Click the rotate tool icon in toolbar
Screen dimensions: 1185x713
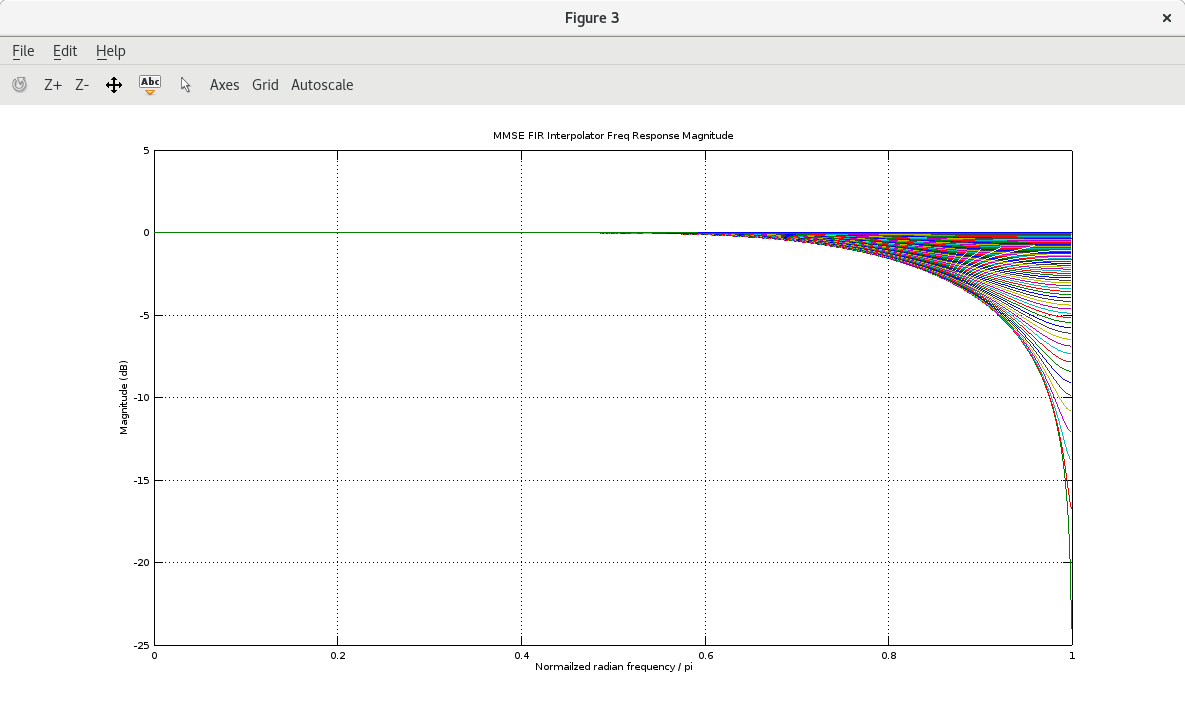click(x=20, y=85)
